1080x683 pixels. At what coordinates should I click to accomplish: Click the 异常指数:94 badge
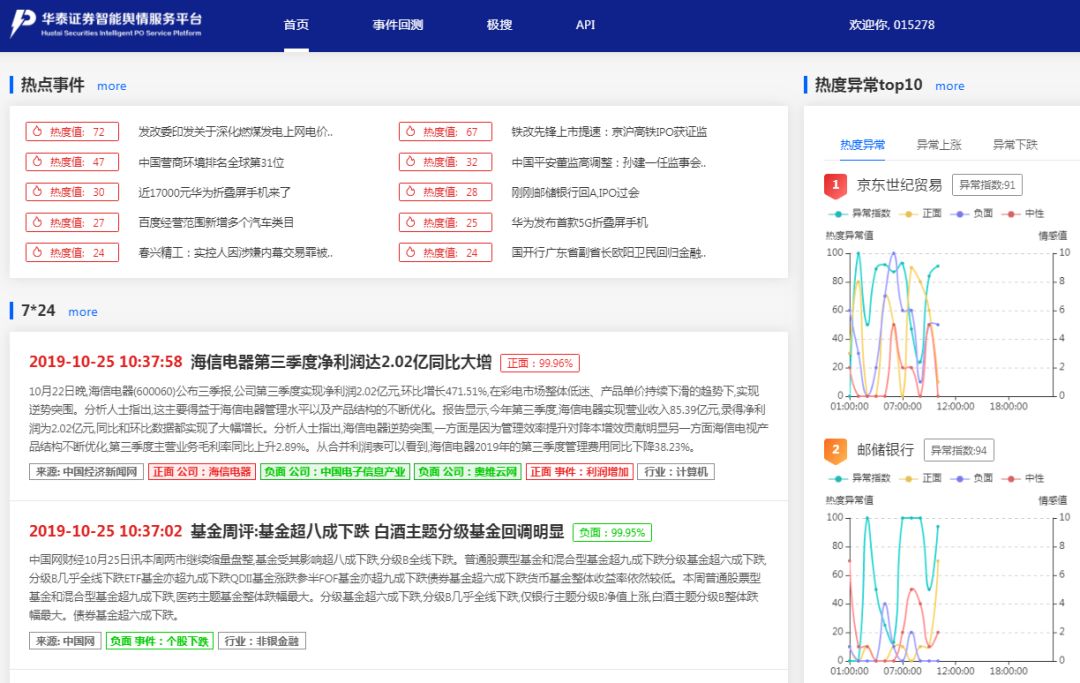[959, 450]
